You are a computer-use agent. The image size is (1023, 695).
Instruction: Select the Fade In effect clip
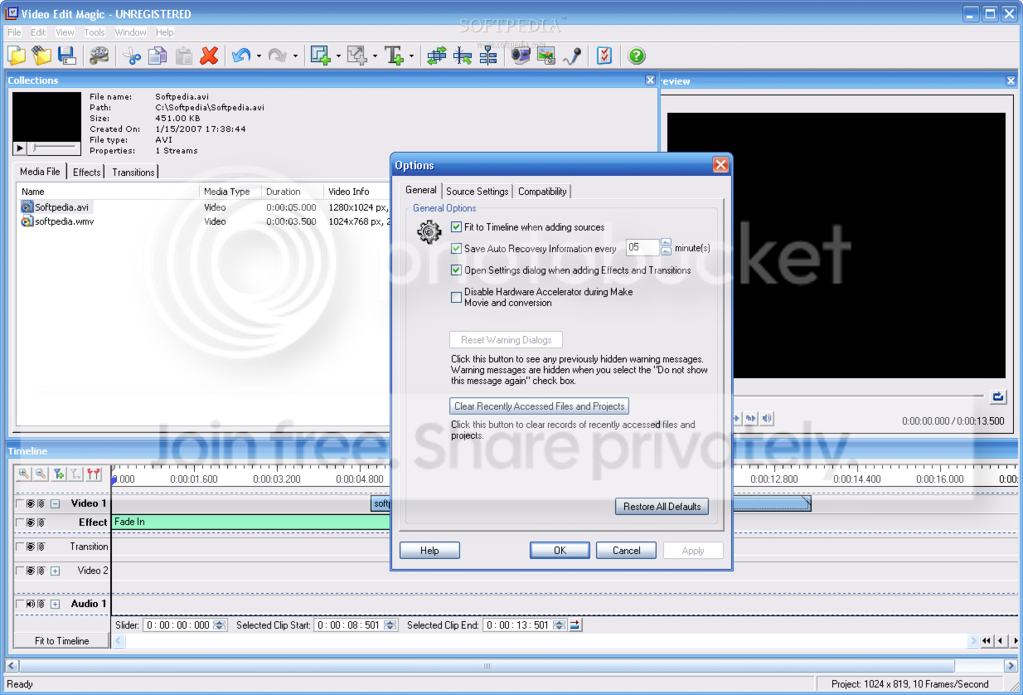(x=251, y=522)
